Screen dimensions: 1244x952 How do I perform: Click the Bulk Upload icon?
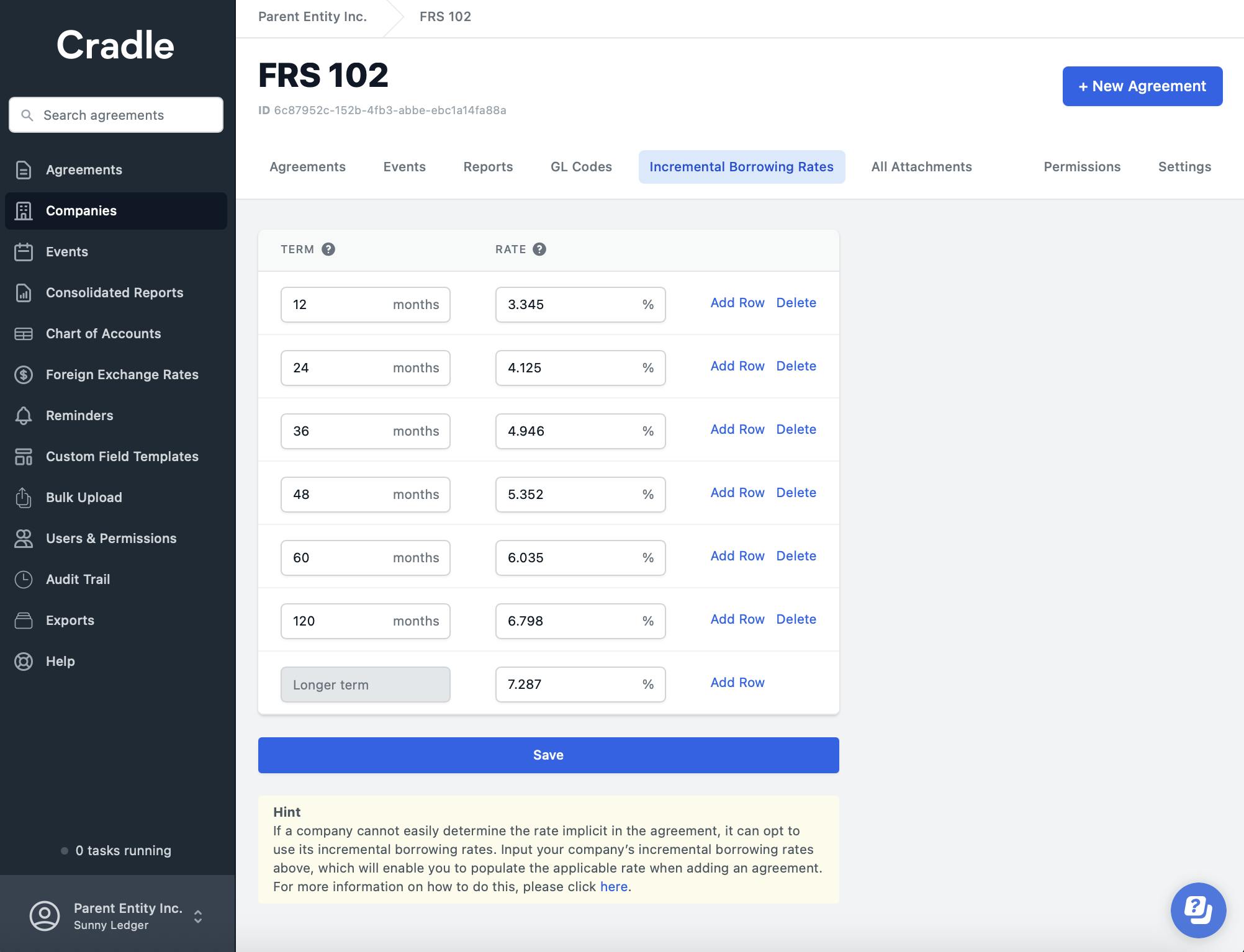(24, 498)
